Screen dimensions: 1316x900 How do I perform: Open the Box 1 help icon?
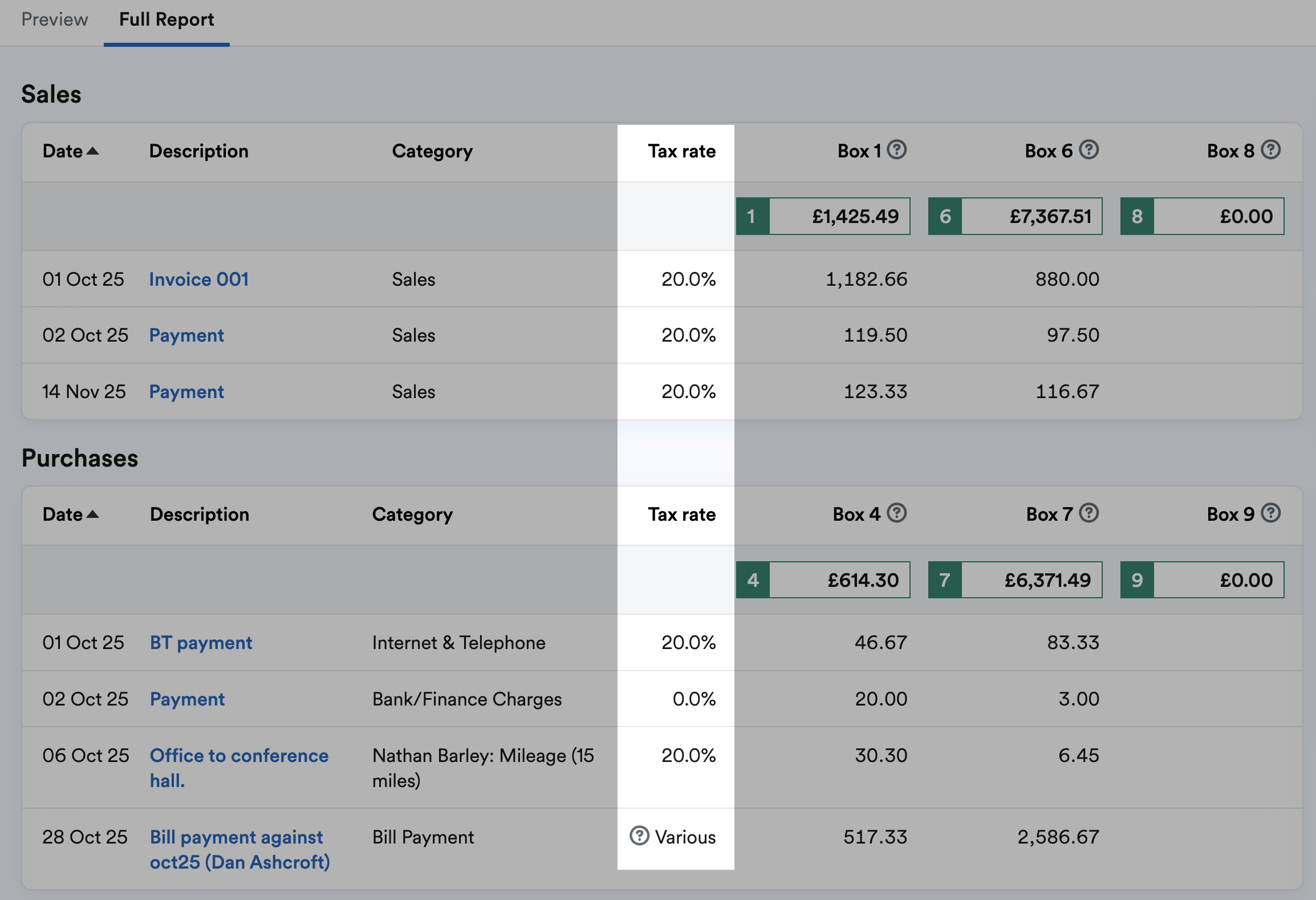click(897, 150)
